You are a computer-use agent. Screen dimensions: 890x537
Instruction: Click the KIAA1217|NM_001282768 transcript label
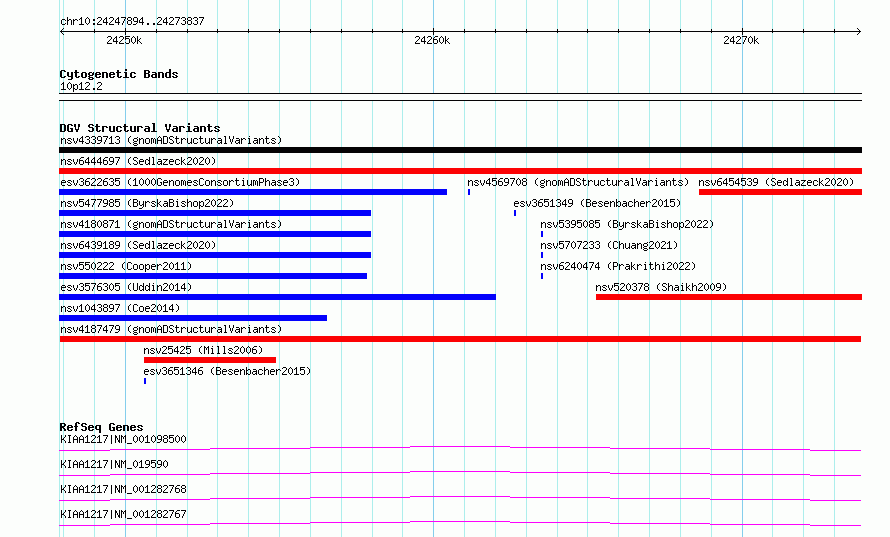123,489
